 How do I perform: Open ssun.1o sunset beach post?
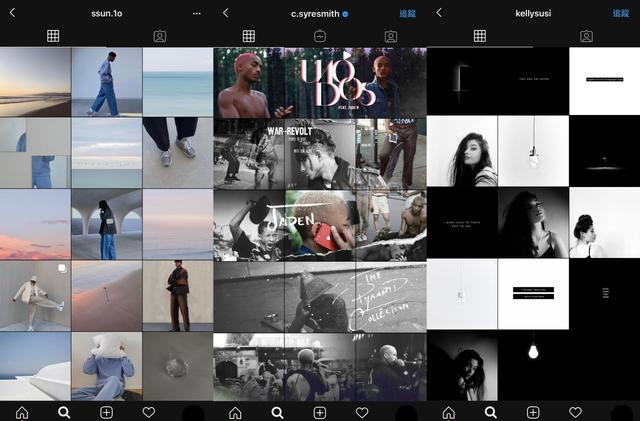click(x=35, y=82)
